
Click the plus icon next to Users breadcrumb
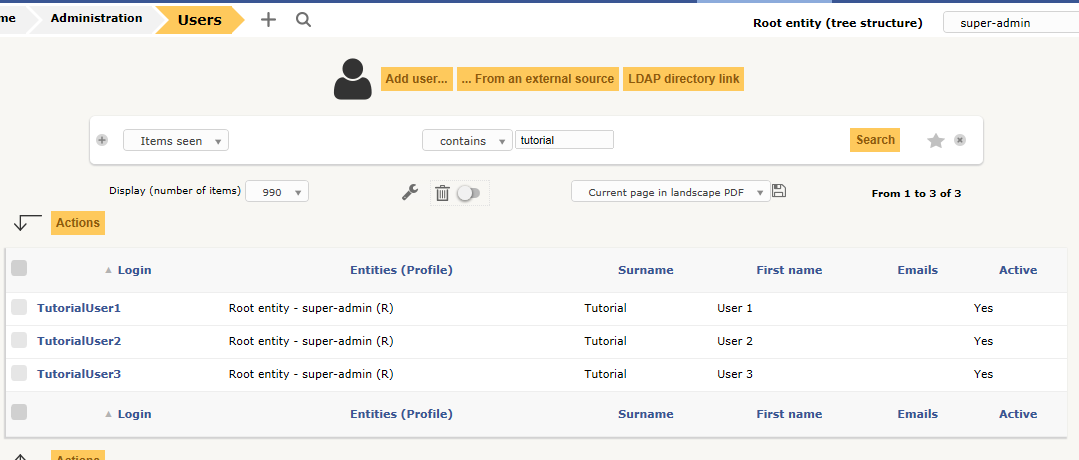pos(268,19)
